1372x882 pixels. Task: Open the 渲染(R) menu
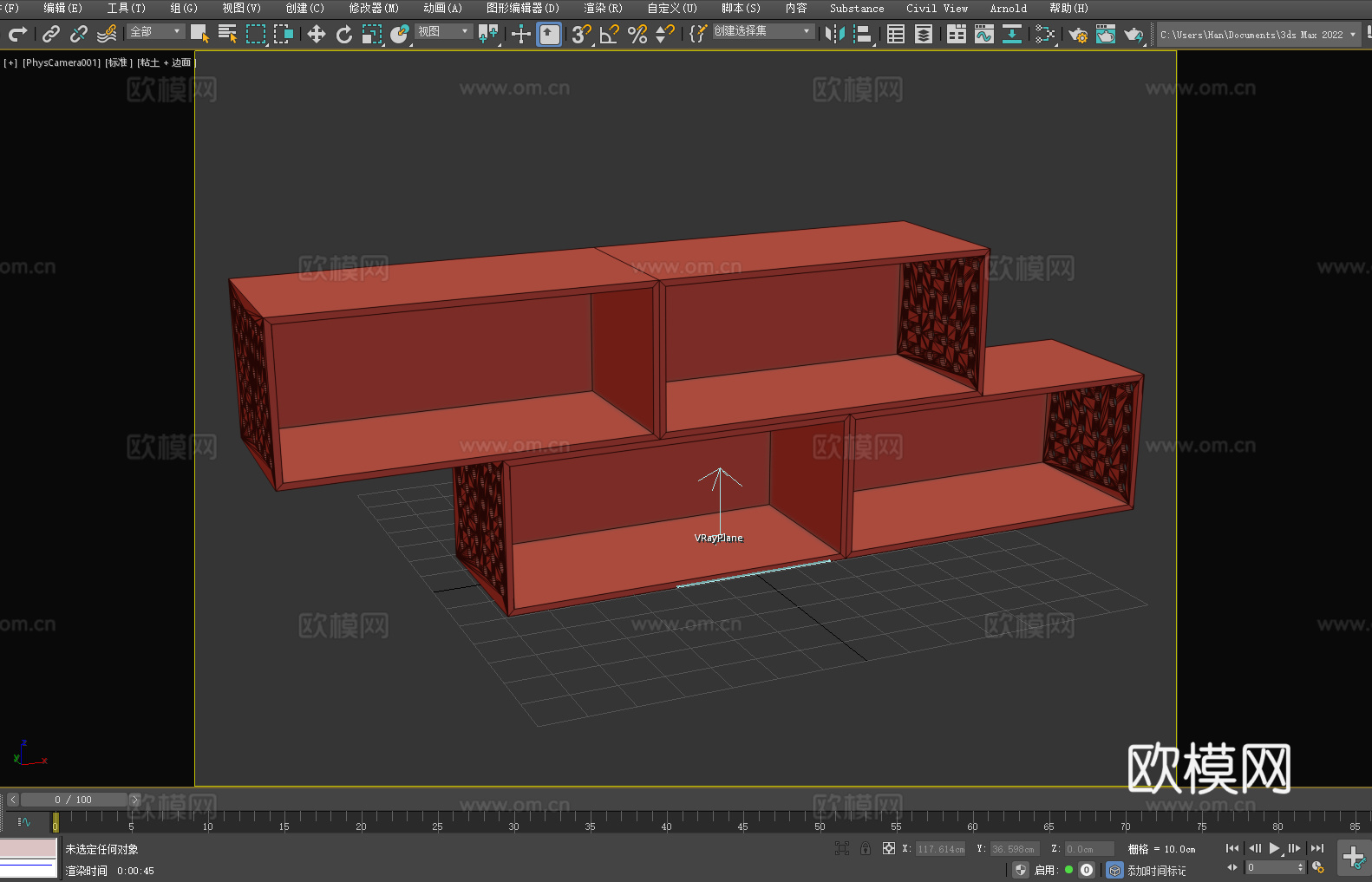tap(603, 8)
